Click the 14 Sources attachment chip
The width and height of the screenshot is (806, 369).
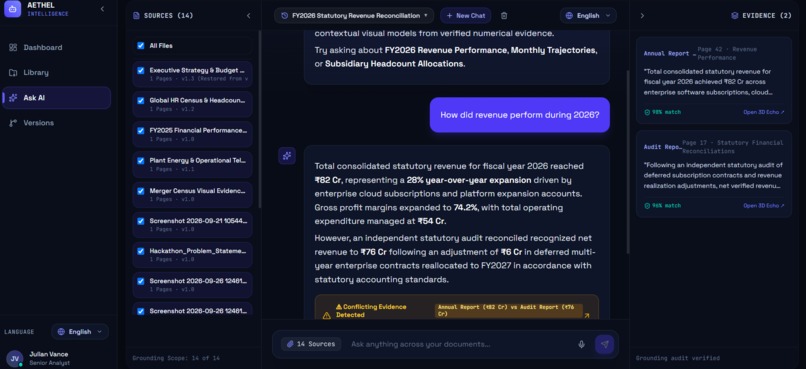pyautogui.click(x=312, y=344)
